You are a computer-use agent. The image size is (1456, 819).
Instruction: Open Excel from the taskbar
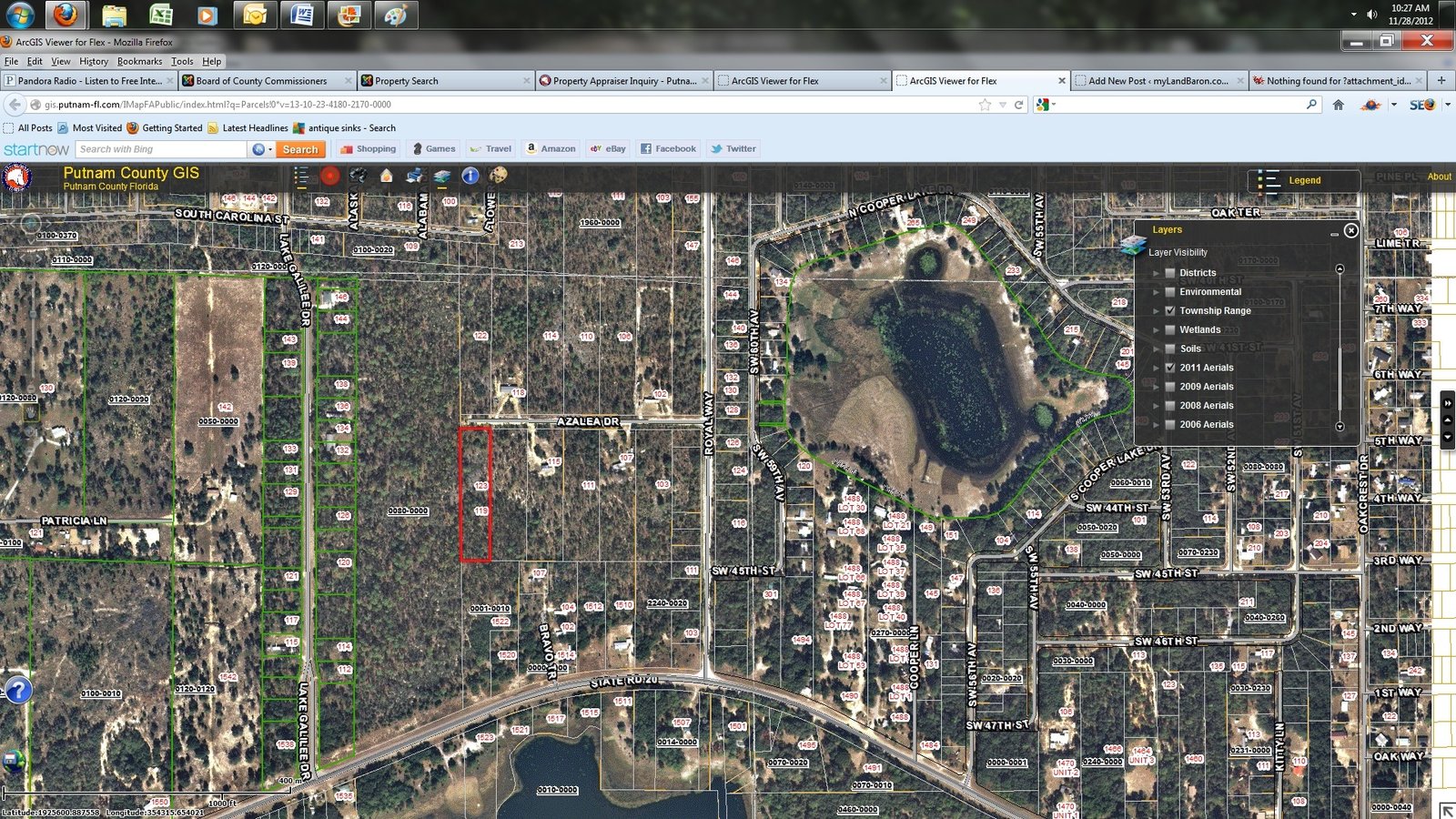[x=161, y=15]
